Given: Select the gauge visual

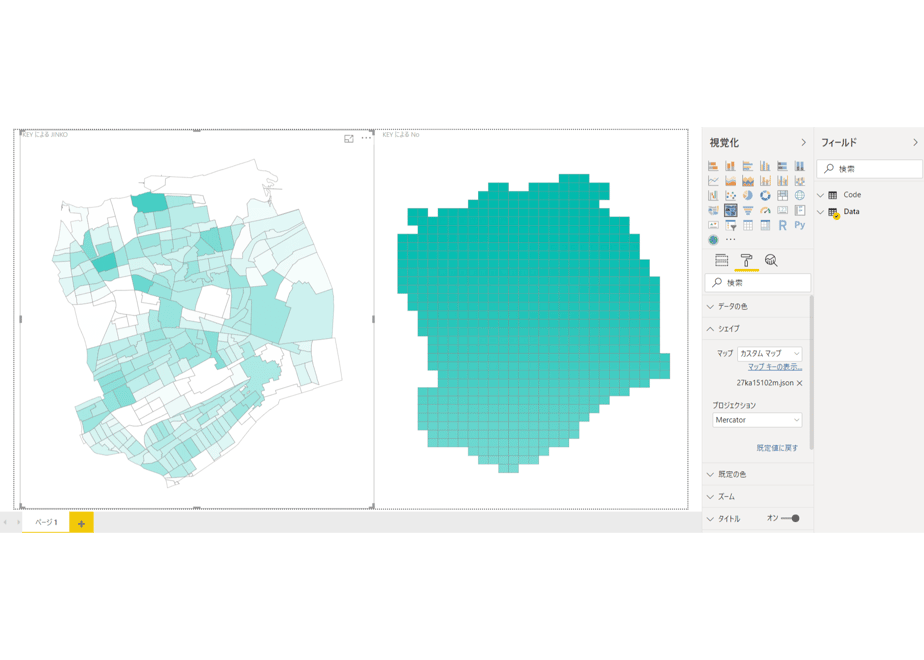Looking at the screenshot, I should click(x=765, y=210).
